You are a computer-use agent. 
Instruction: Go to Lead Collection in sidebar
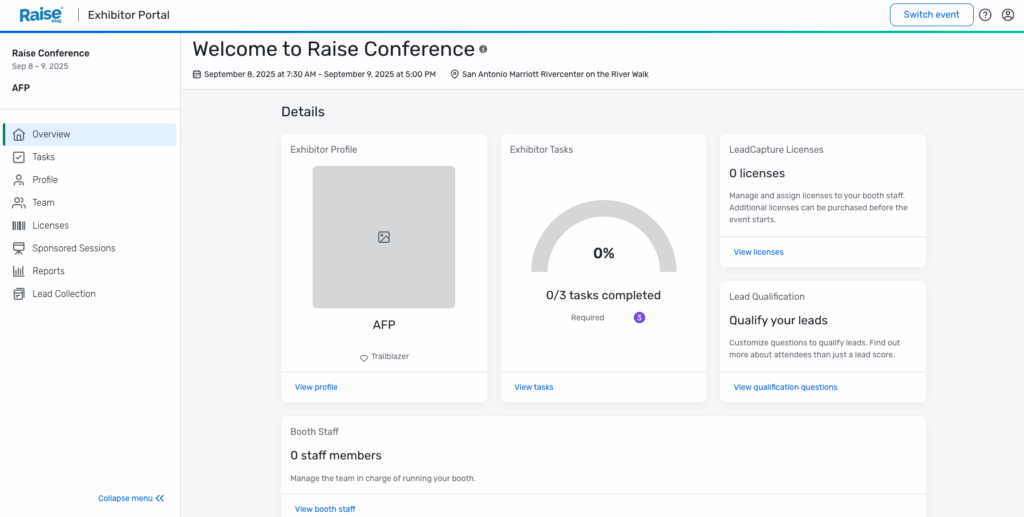point(89,294)
